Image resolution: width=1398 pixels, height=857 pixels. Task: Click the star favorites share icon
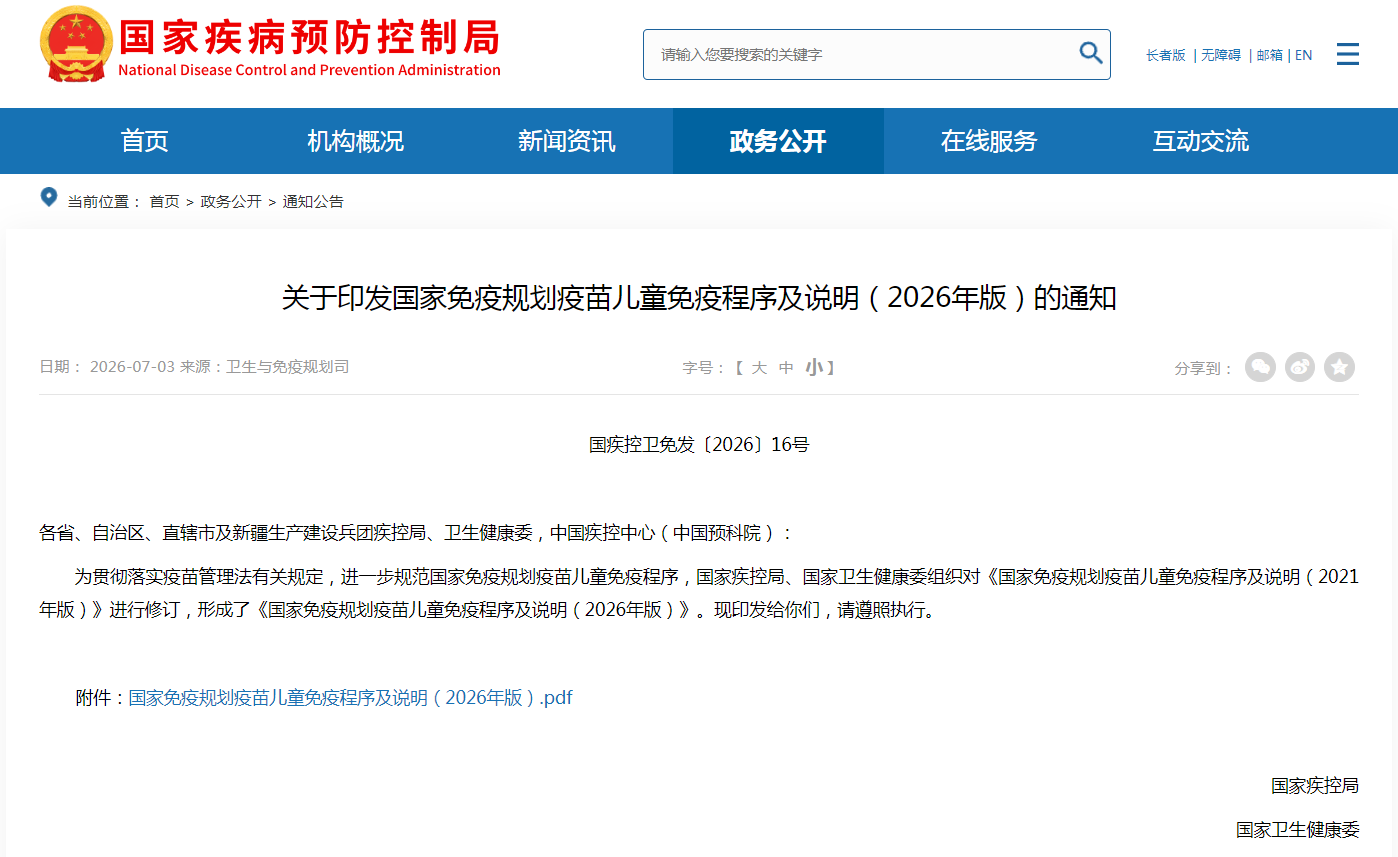click(1340, 367)
